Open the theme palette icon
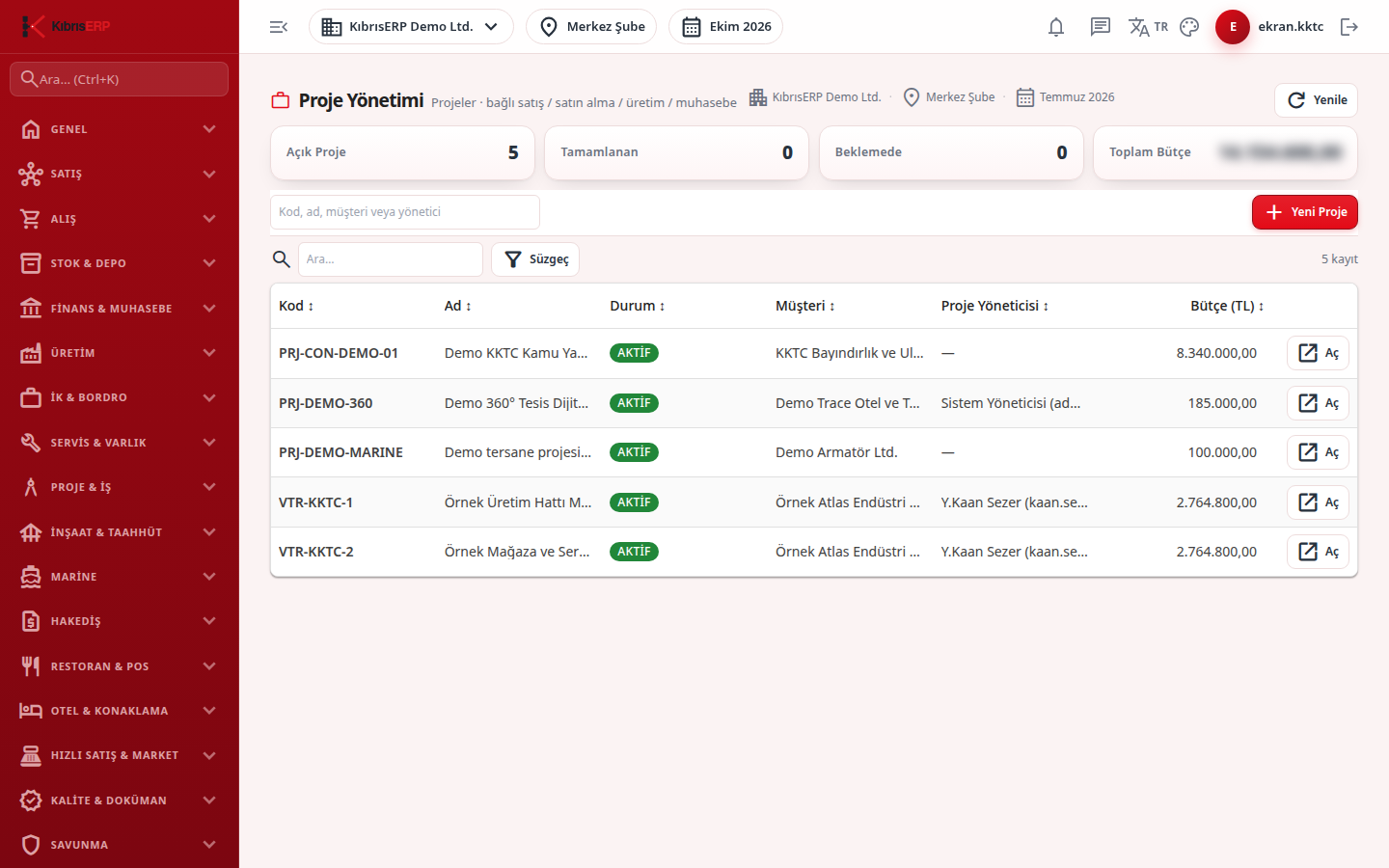This screenshot has height=868, width=1389. tap(1189, 27)
